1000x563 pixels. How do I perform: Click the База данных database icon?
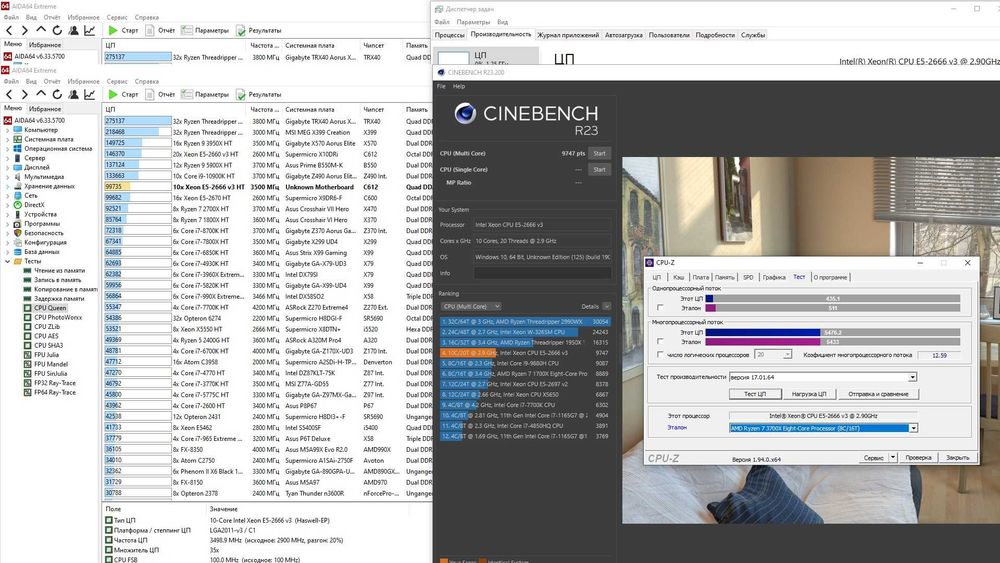click(x=18, y=252)
